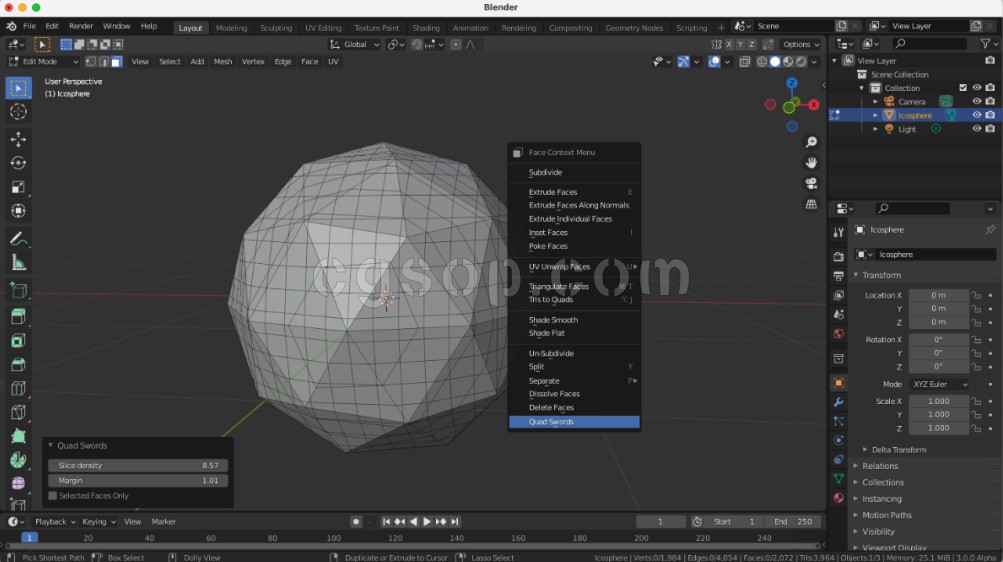Open the Modifiers wrench properties tab
This screenshot has width=1003, height=562.
point(838,402)
